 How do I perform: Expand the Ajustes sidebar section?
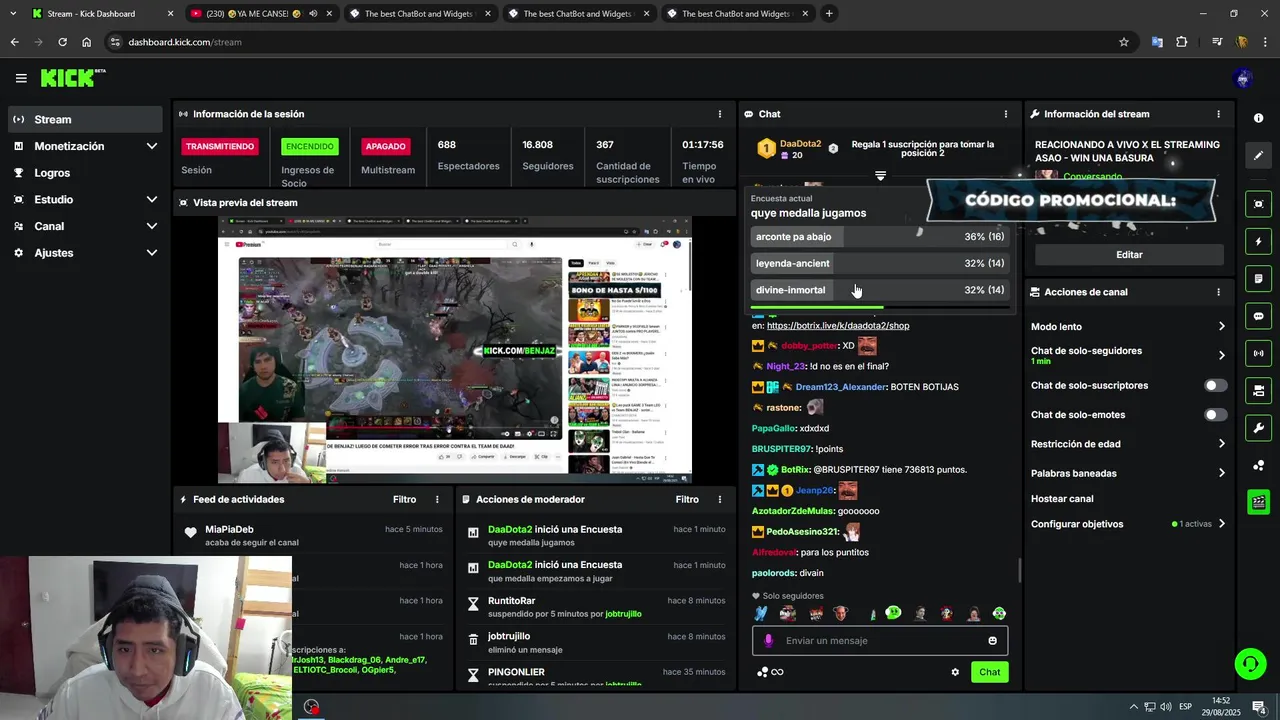(x=152, y=253)
